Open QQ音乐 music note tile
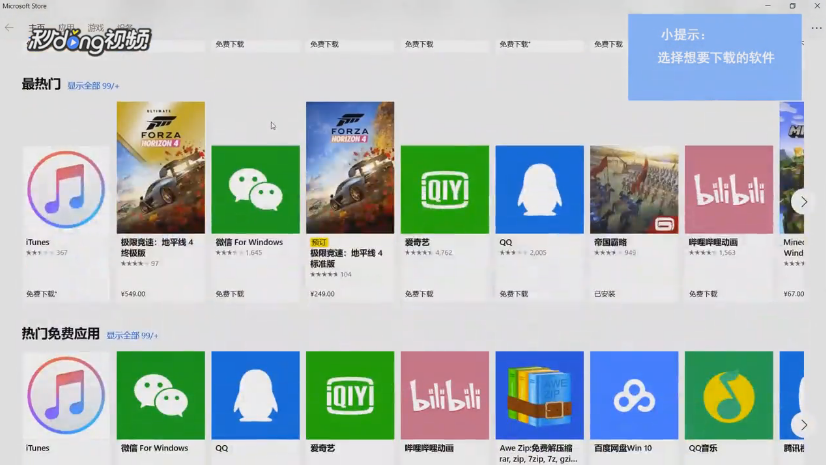Screen dimensions: 826x465 [729, 395]
